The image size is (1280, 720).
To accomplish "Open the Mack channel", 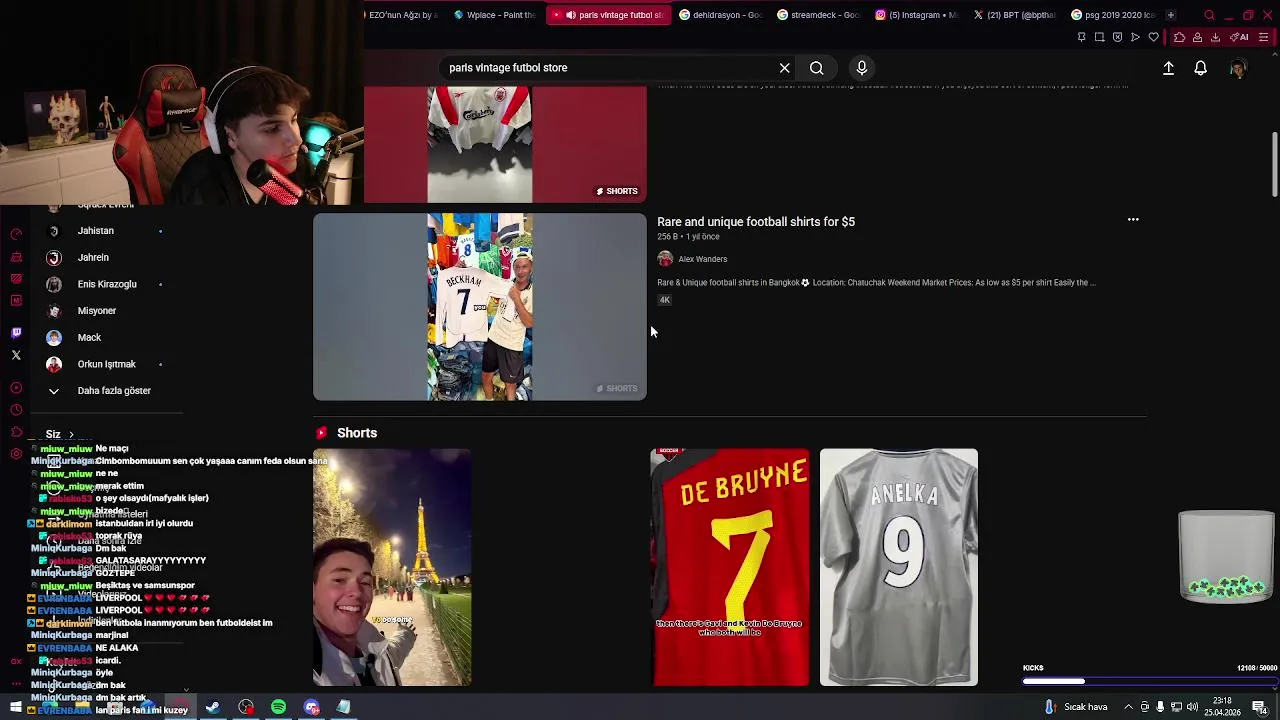I will tap(89, 338).
